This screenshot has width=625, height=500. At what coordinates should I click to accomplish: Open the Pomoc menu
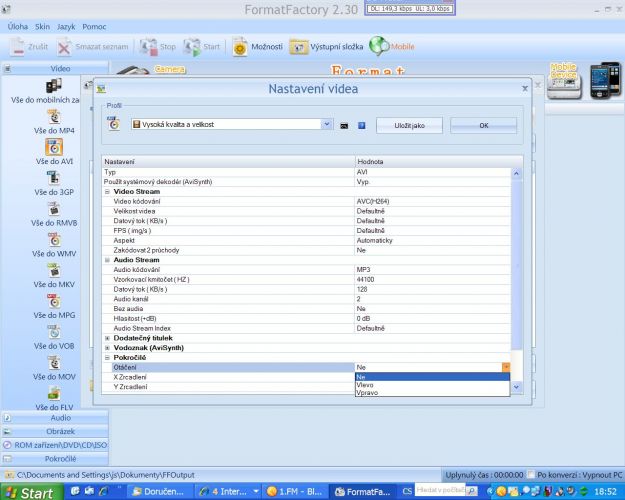(94, 27)
